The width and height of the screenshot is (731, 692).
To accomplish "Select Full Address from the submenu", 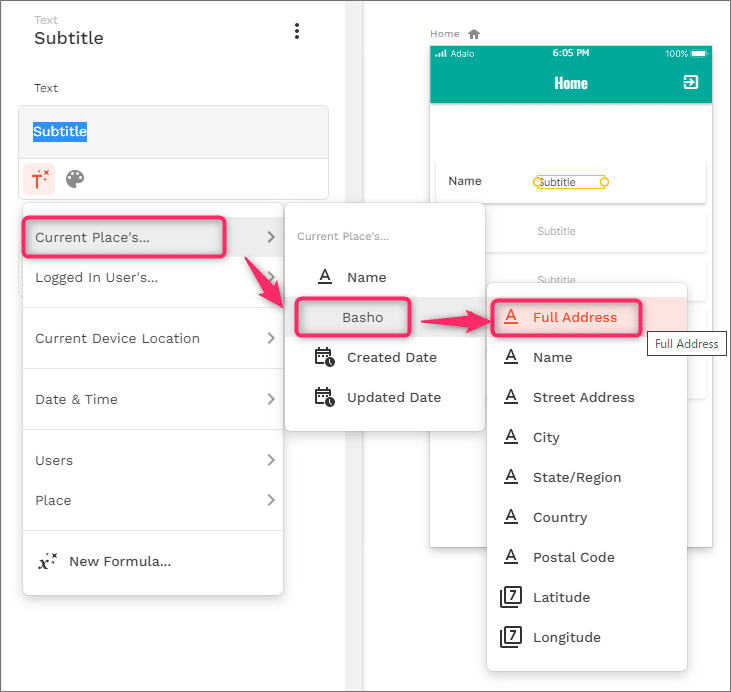I will 587,317.
